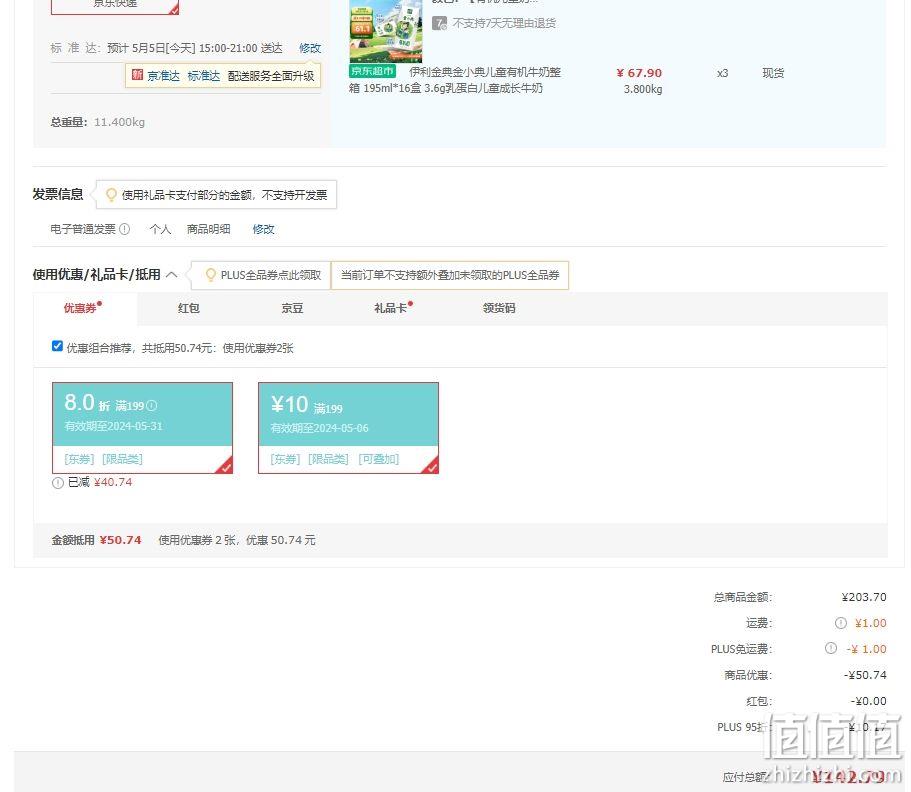The image size is (911, 792).
Task: Click the 已减 ¥40.74 discount text
Action: [x=100, y=482]
